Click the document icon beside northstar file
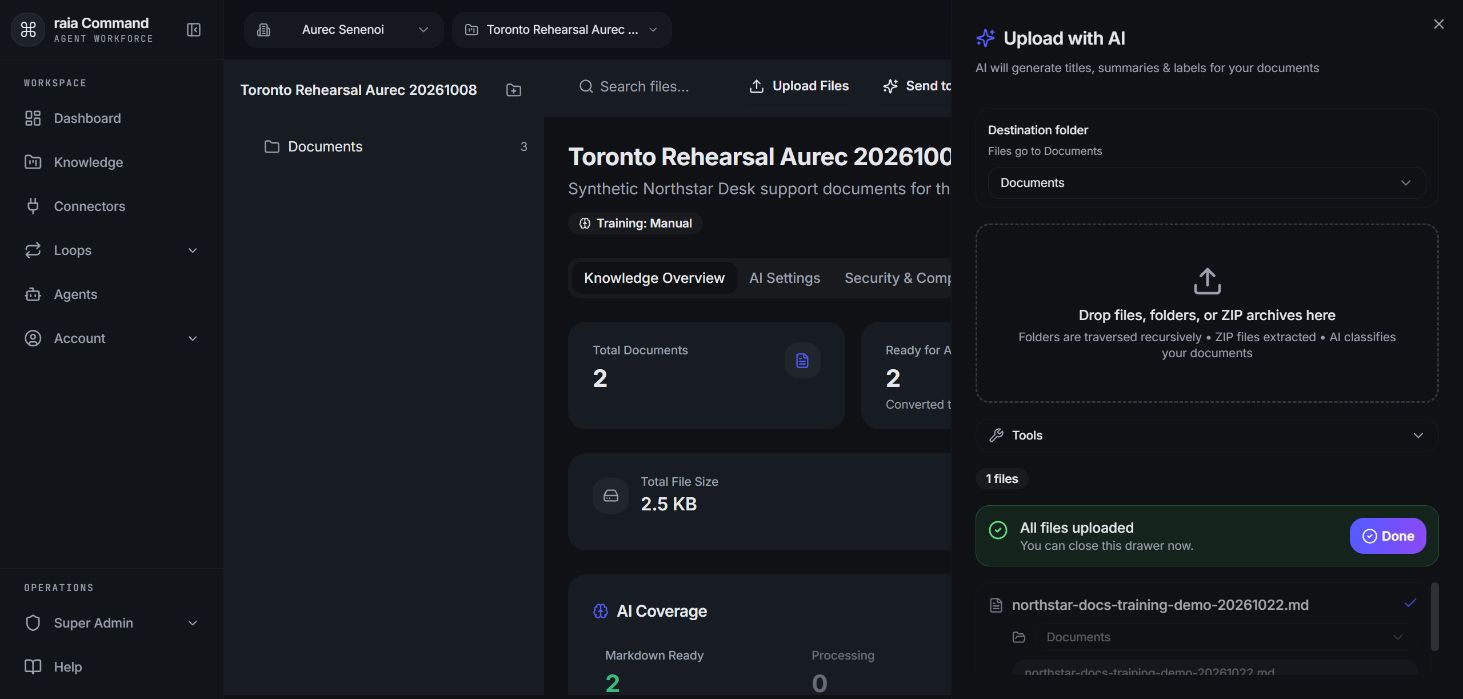This screenshot has width=1463, height=699. pyautogui.click(x=996, y=605)
